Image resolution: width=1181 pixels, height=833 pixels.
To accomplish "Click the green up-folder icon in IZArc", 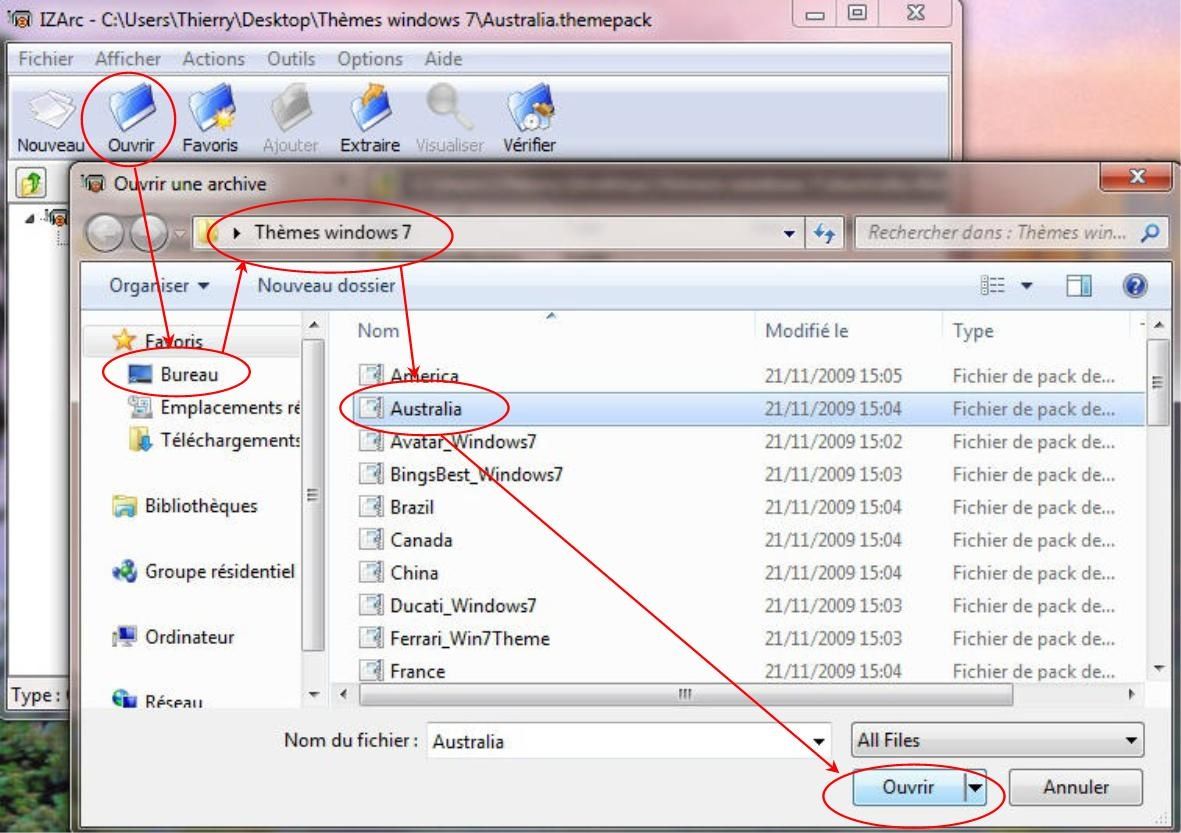I will point(31,182).
